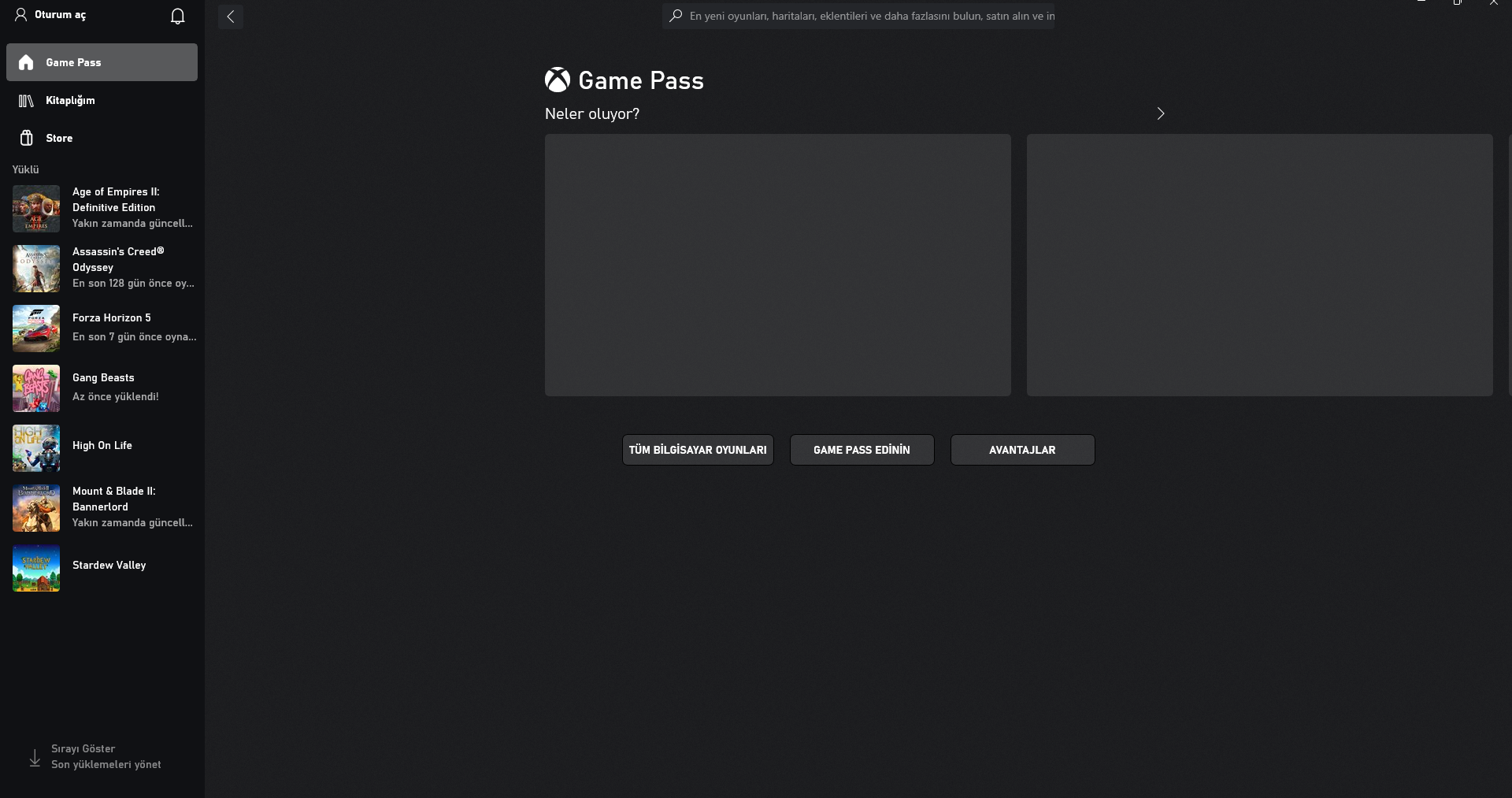Click into the search field

[858, 16]
